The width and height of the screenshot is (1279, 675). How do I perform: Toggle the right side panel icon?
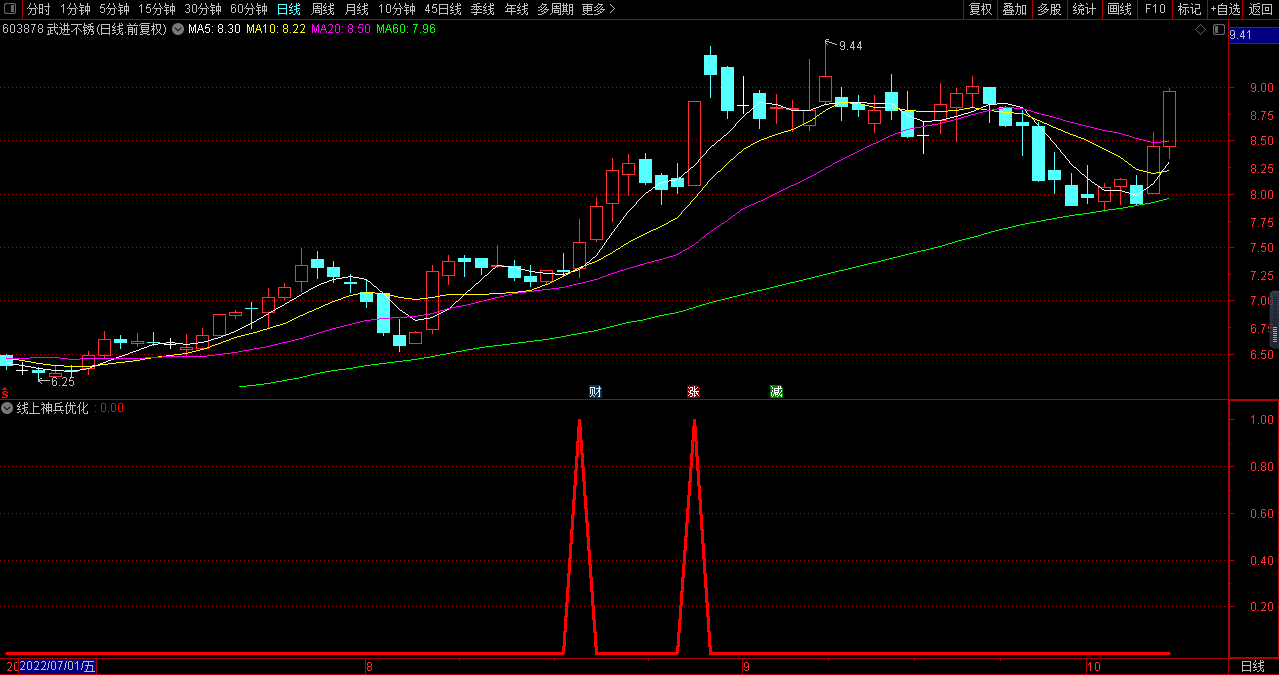tap(1217, 30)
